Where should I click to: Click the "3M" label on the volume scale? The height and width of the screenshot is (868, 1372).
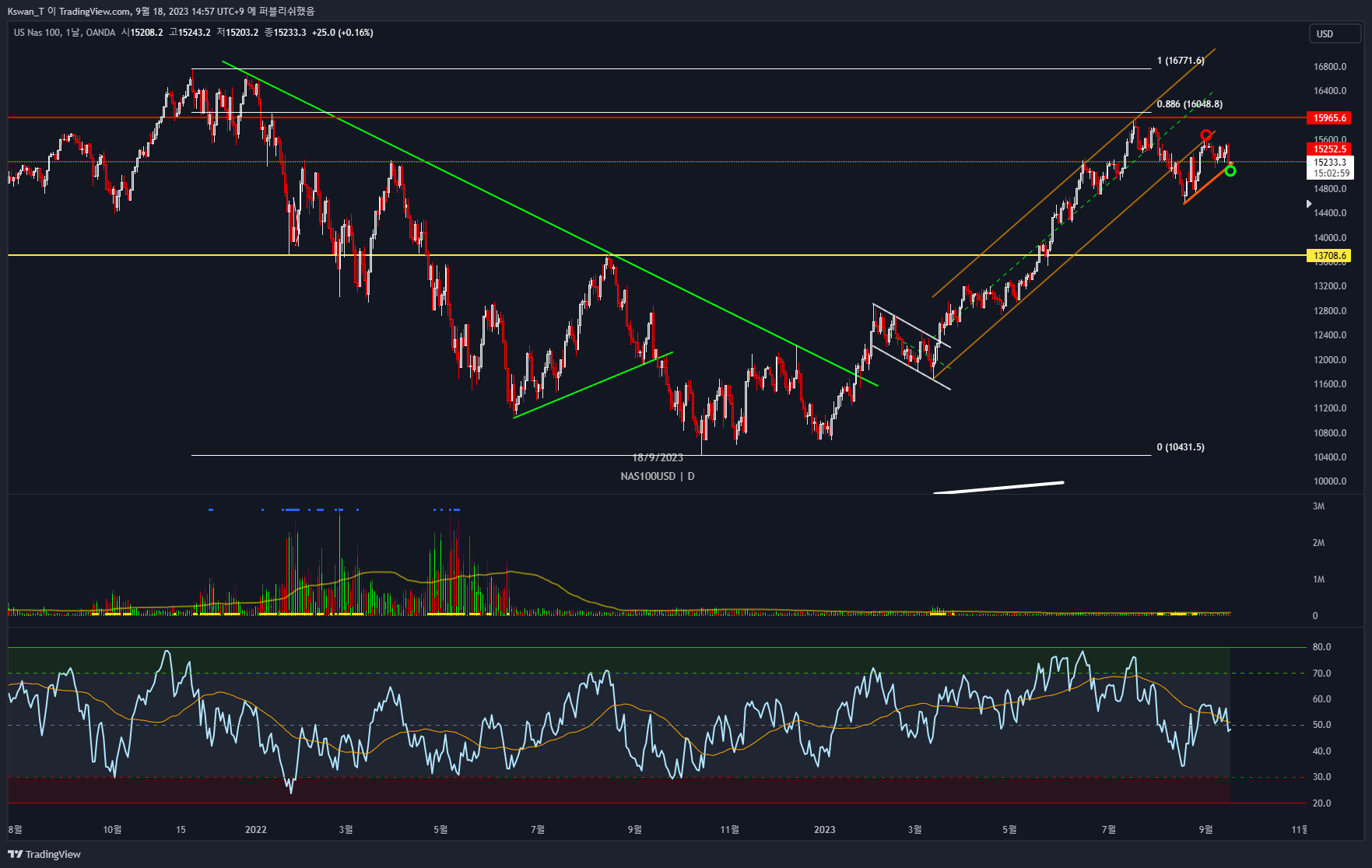point(1318,506)
